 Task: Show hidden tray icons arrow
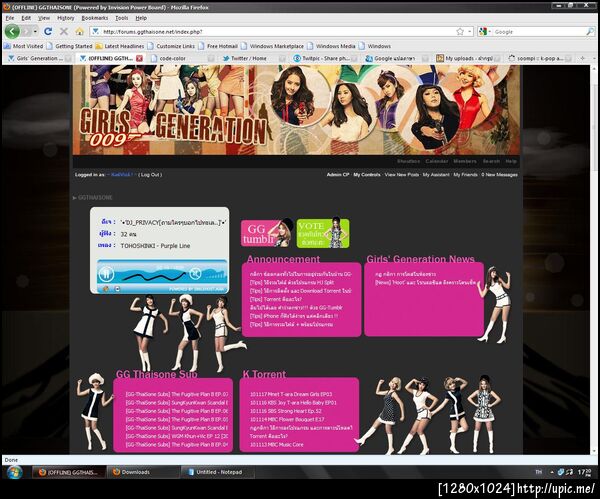click(x=552, y=472)
